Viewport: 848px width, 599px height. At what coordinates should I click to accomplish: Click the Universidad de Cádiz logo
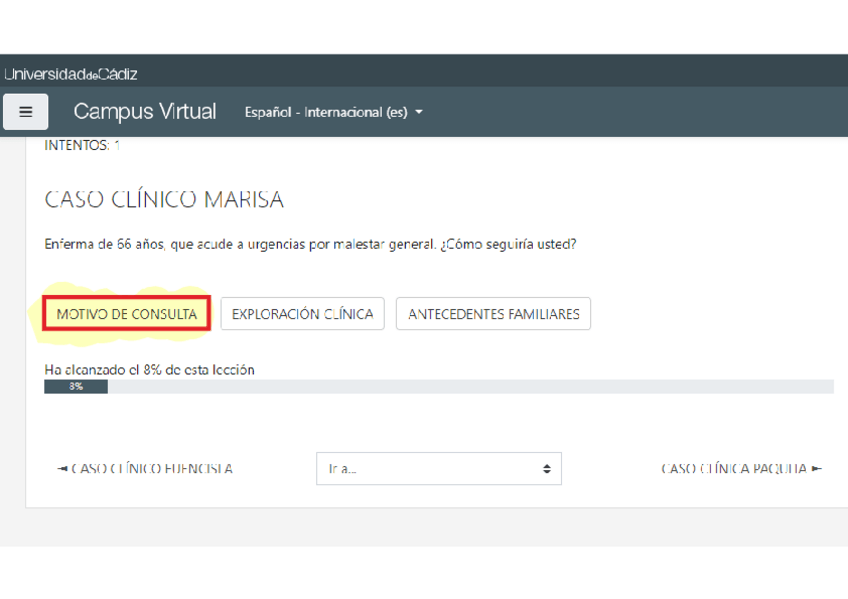pos(71,74)
